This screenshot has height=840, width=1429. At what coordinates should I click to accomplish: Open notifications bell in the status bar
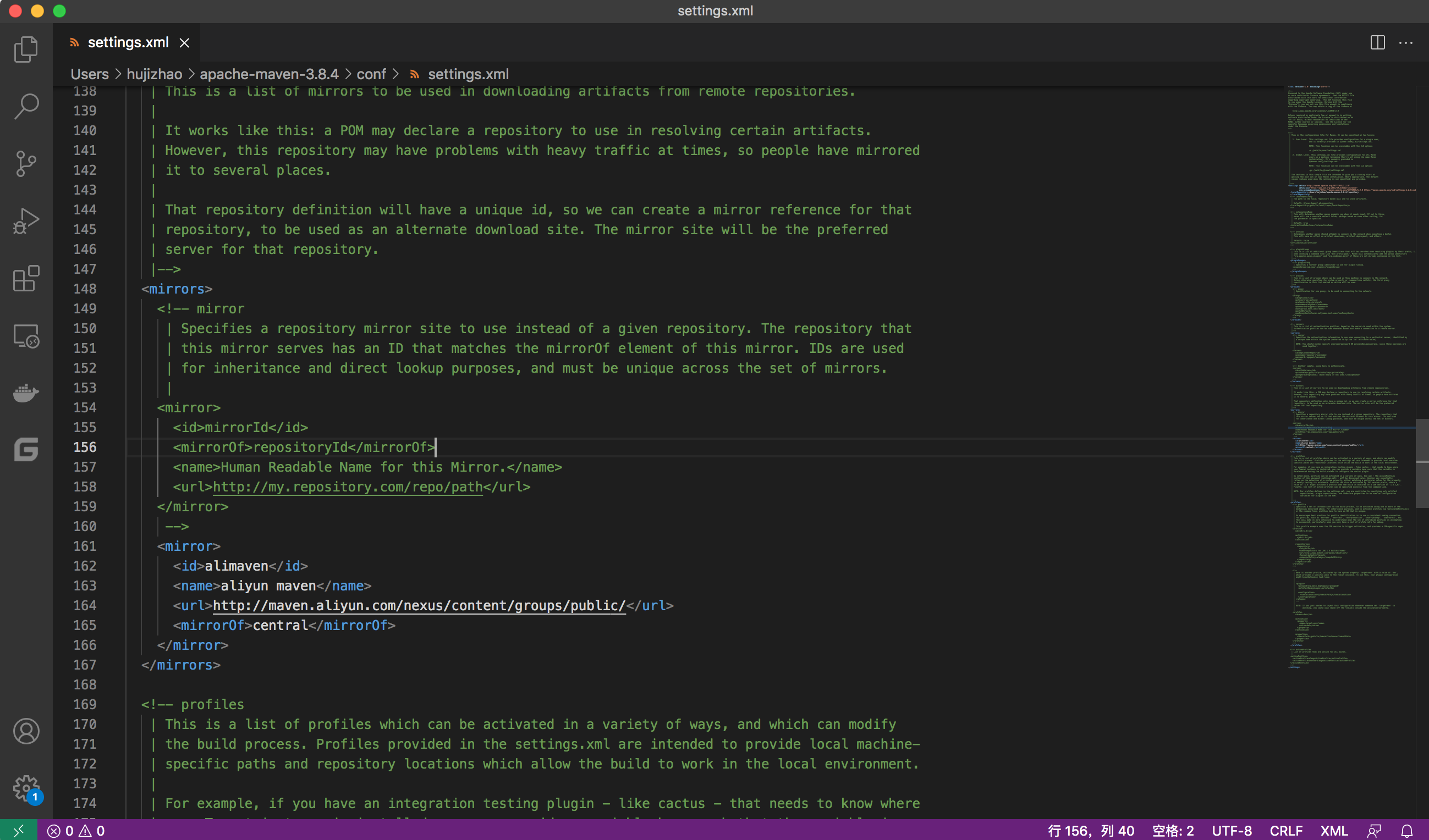coord(1407,831)
